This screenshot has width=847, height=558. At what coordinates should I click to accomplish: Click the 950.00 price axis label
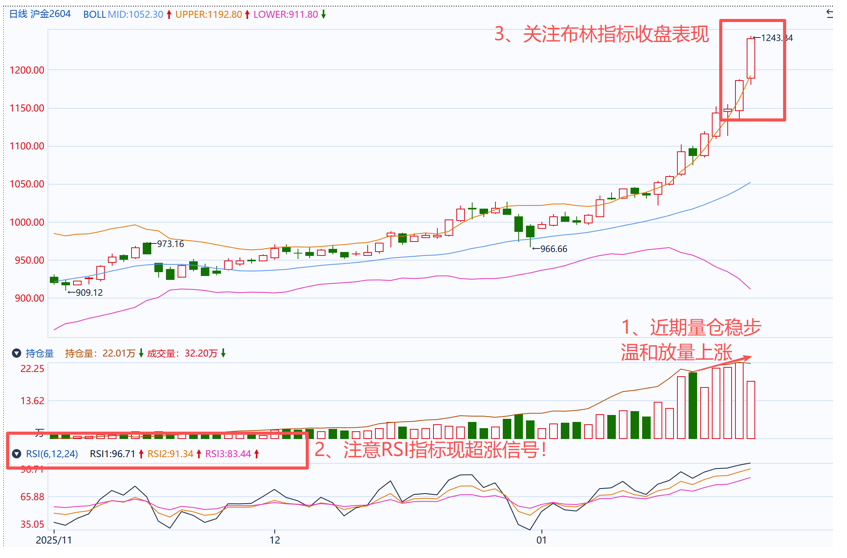[29, 260]
